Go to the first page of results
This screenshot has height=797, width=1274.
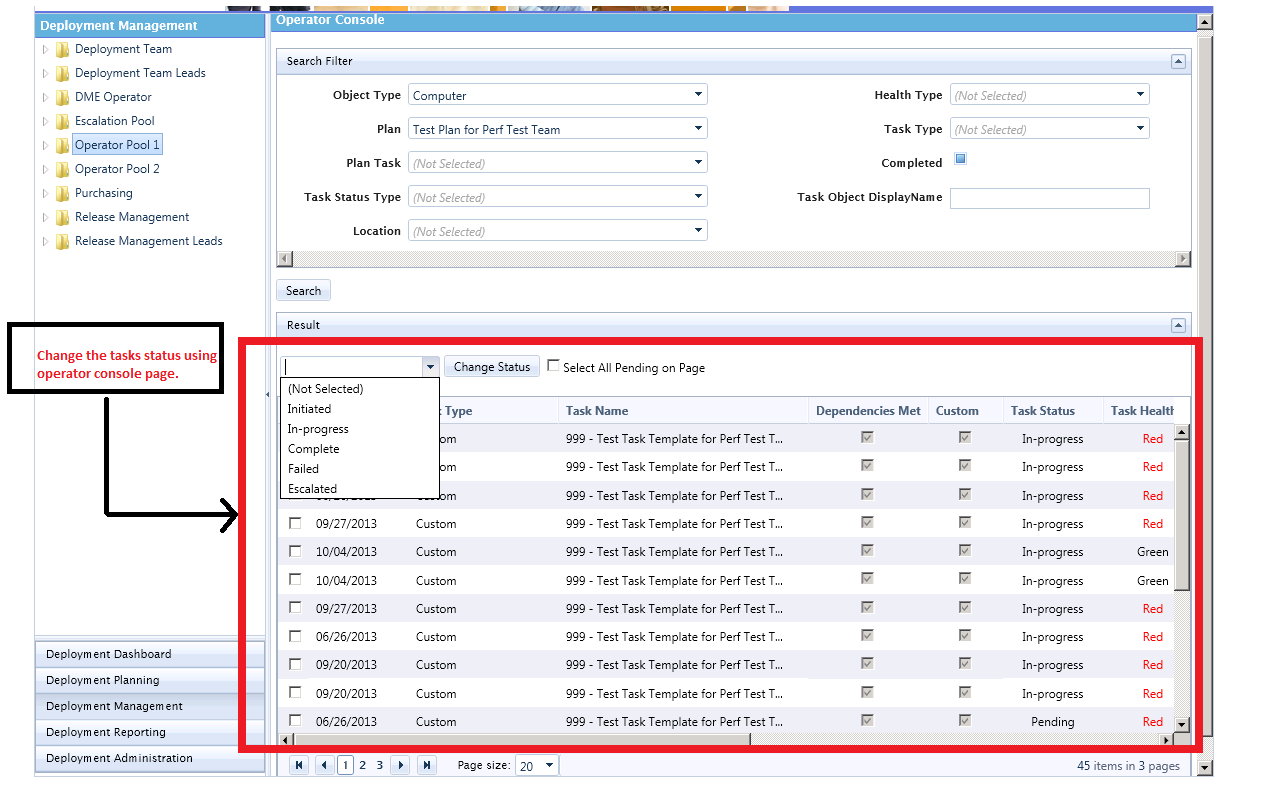(x=299, y=765)
